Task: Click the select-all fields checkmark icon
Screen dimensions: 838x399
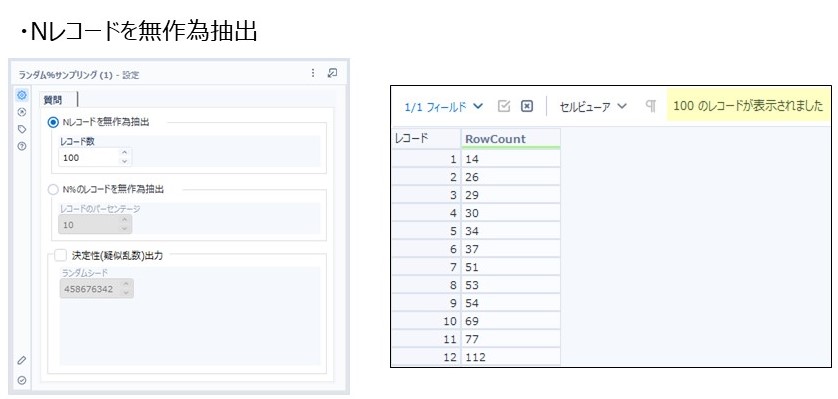Action: pyautogui.click(x=504, y=106)
